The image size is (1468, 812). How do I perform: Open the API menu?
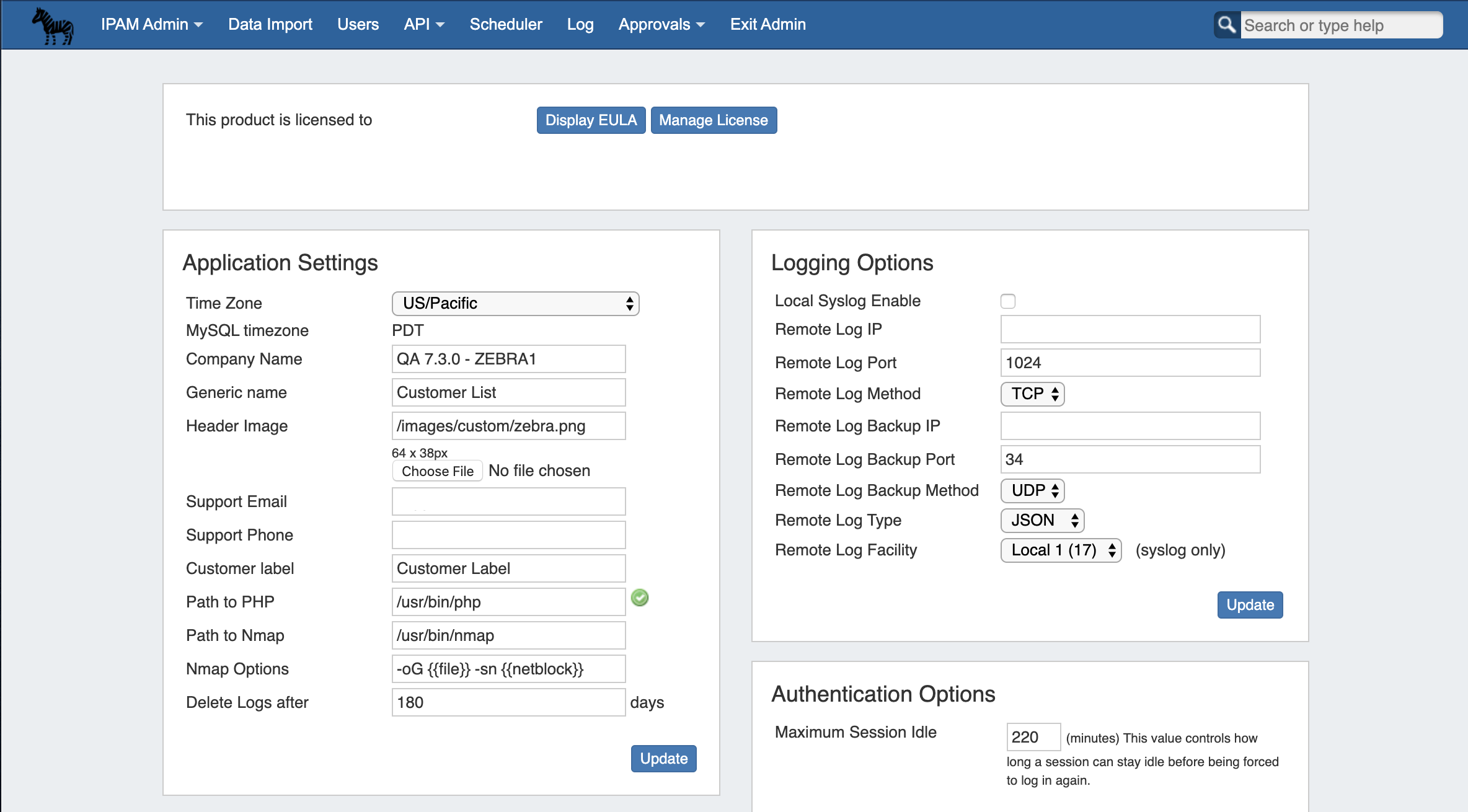pos(424,24)
